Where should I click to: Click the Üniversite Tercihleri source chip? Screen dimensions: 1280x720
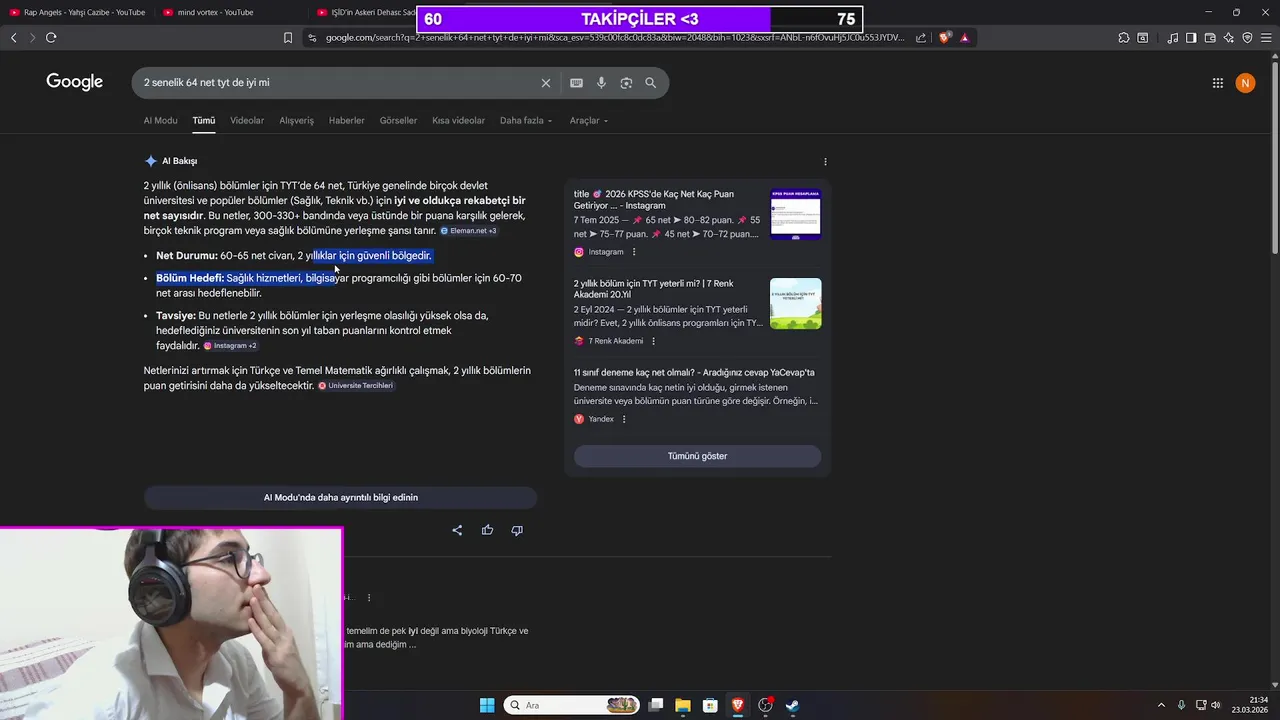tap(355, 386)
